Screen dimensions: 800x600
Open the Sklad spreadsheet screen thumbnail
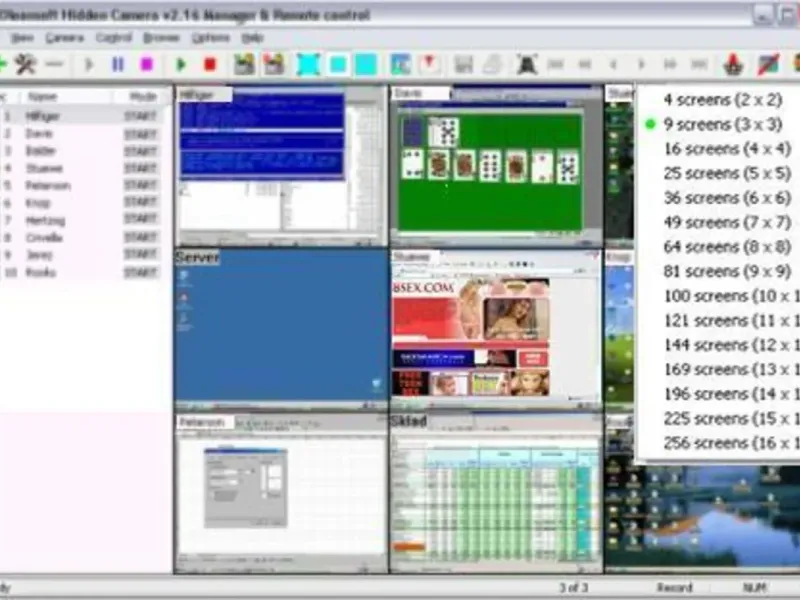pos(496,493)
